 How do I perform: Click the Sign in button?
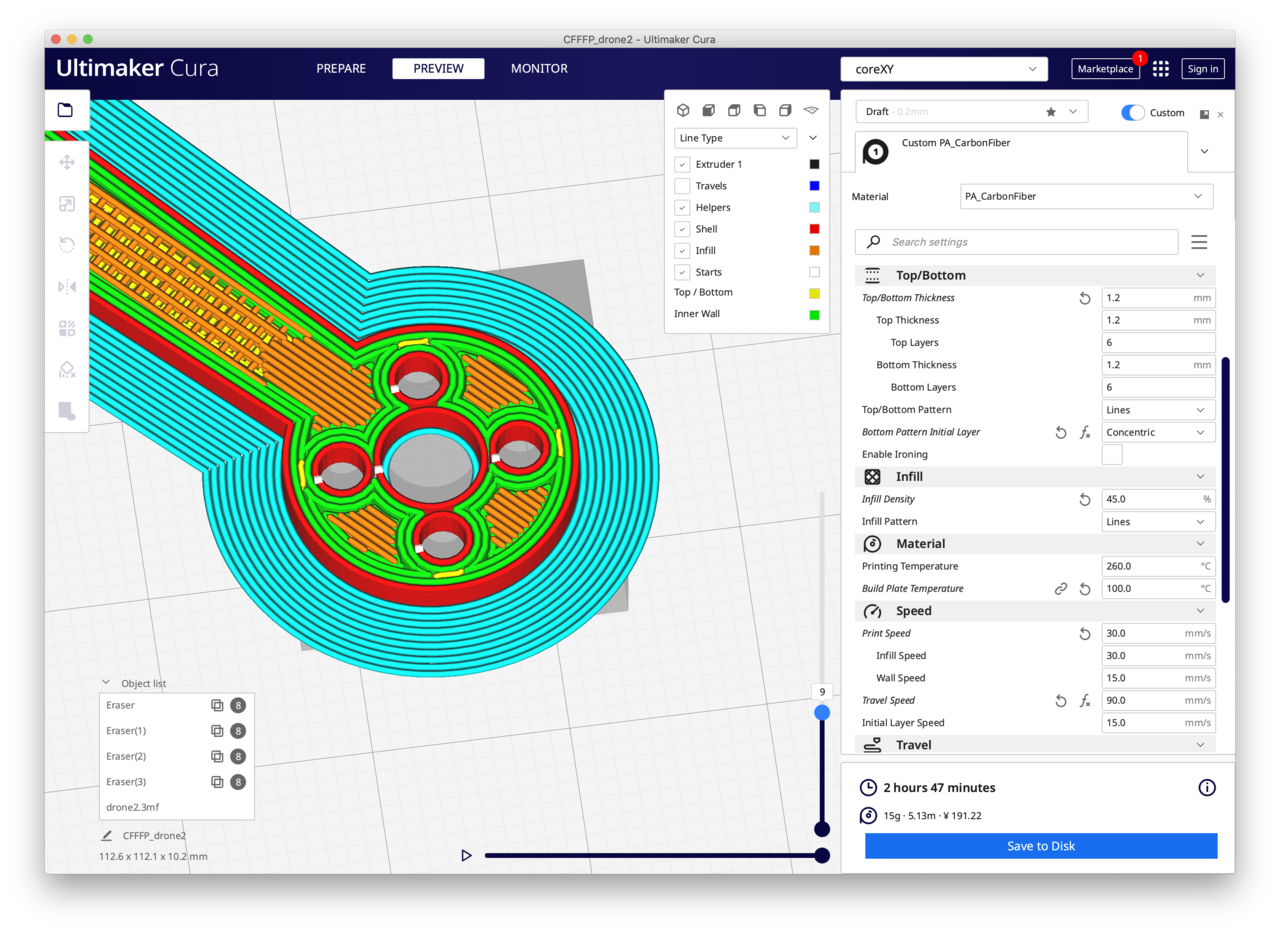click(x=1202, y=69)
